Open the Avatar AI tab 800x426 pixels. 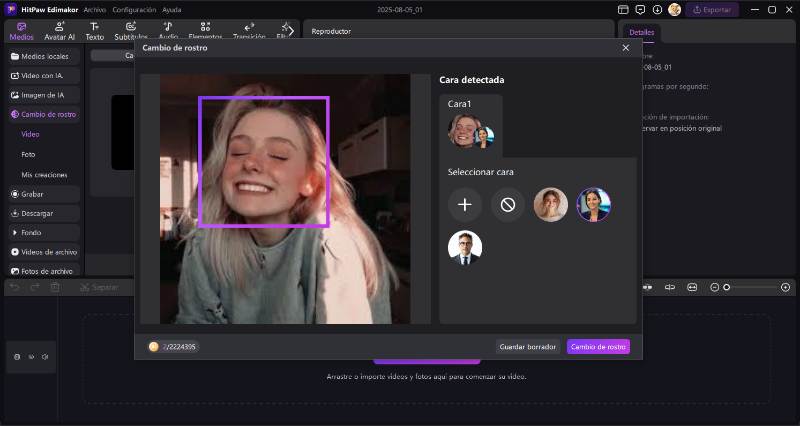click(59, 31)
